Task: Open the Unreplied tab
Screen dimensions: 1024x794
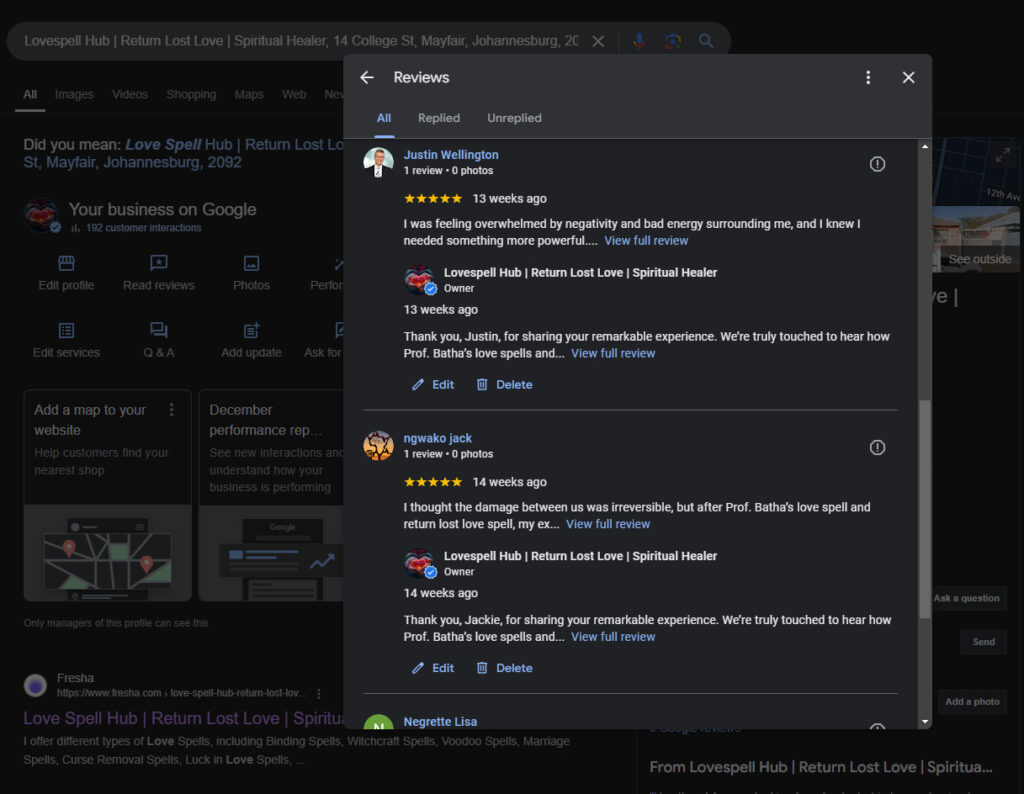Action: [514, 118]
